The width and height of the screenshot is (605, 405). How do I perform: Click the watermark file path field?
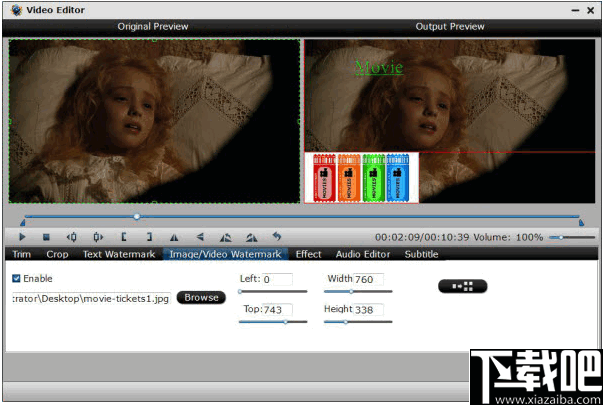91,299
